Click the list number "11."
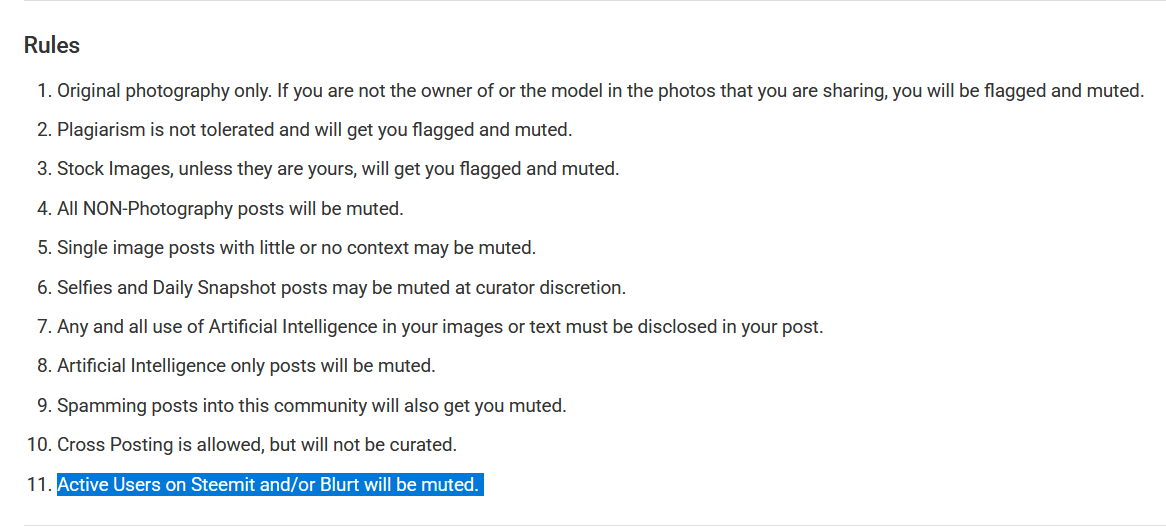Image resolution: width=1166 pixels, height=531 pixels. 39,485
